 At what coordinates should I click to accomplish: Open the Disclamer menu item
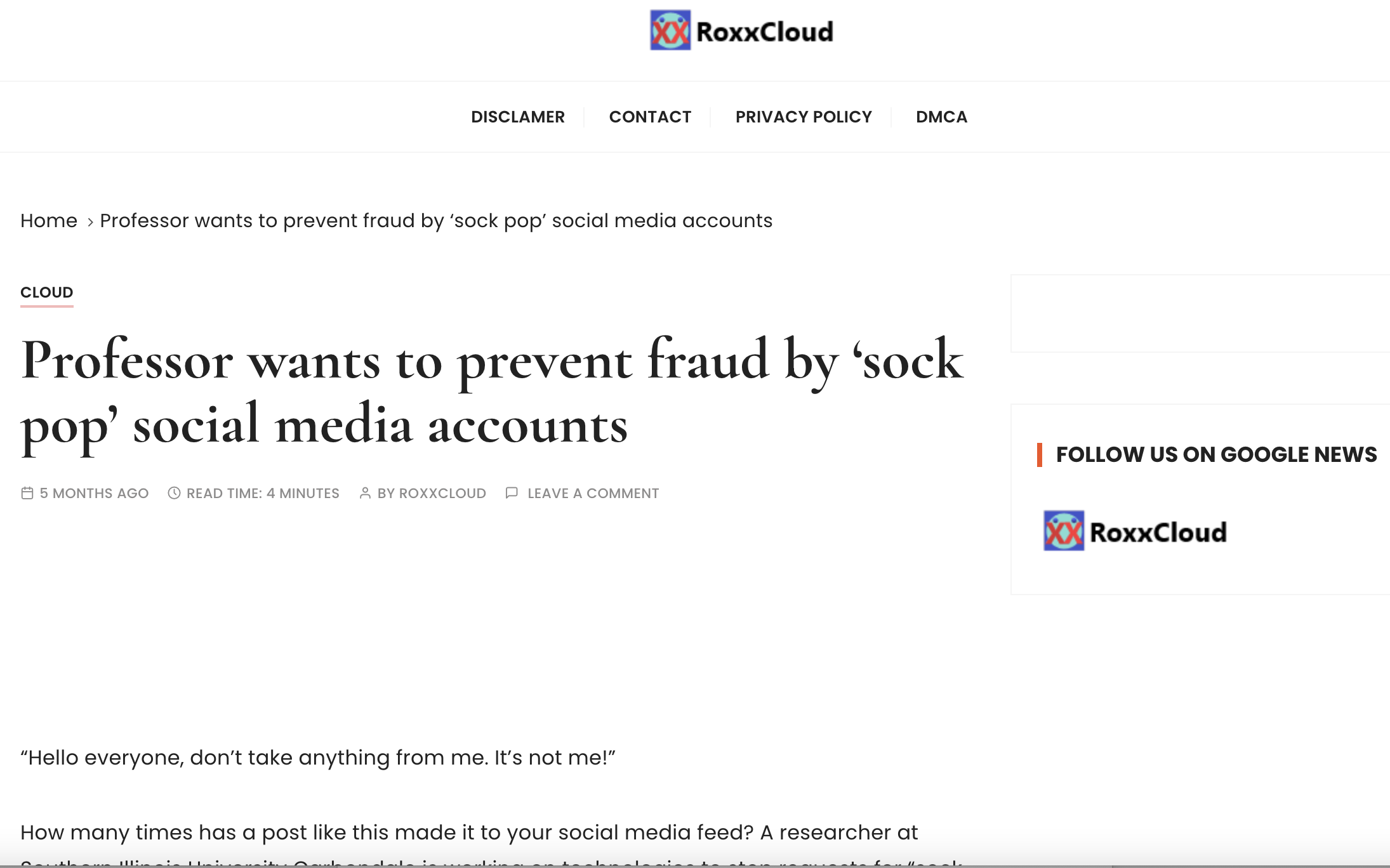517,117
